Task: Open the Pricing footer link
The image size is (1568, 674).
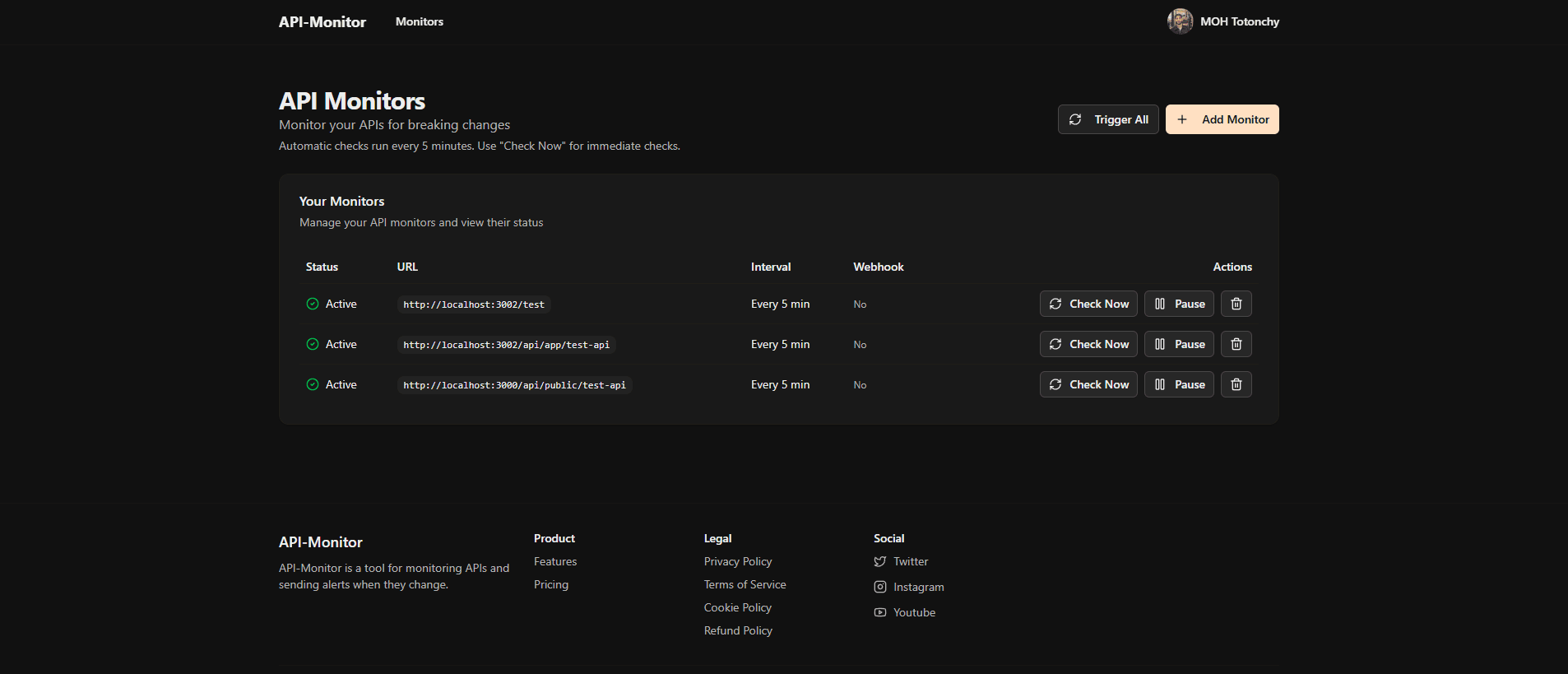Action: [551, 584]
